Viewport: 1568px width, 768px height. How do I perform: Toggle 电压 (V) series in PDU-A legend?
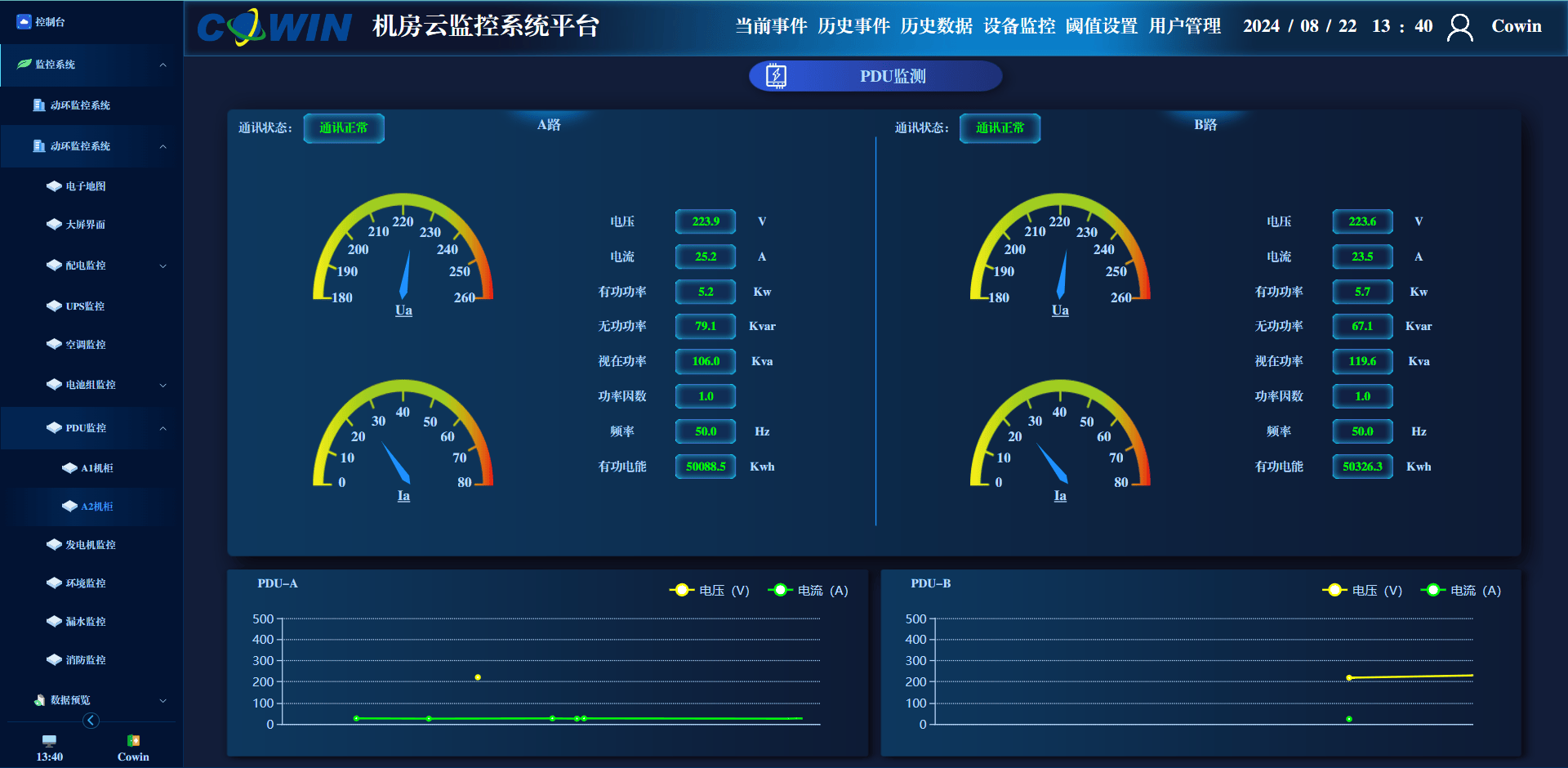click(x=709, y=590)
